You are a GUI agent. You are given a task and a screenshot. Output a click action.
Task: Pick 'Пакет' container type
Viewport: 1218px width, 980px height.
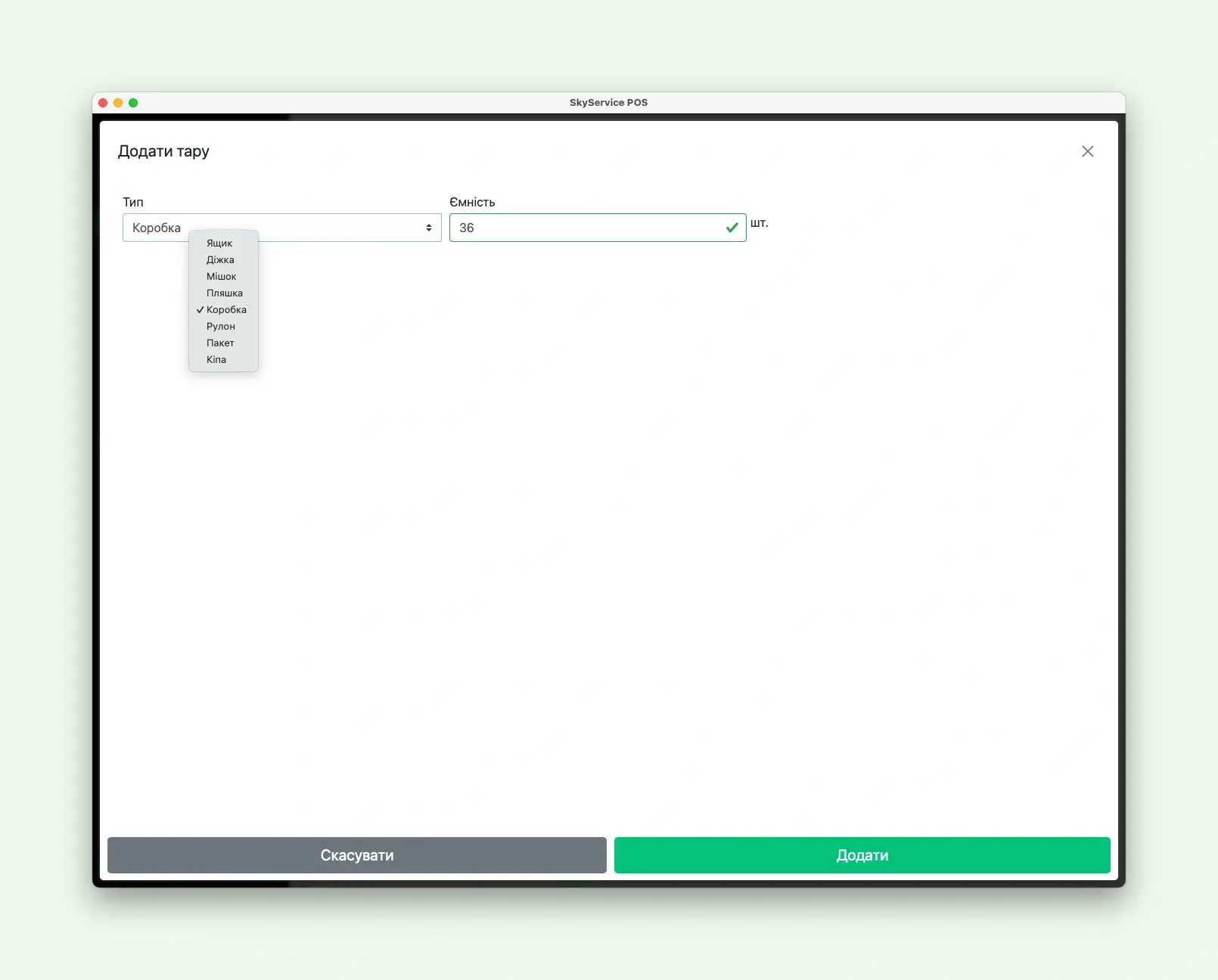point(223,343)
